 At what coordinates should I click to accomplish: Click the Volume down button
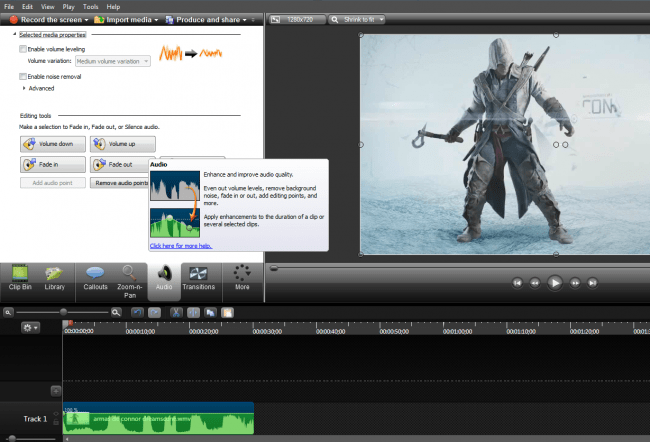pos(53,144)
